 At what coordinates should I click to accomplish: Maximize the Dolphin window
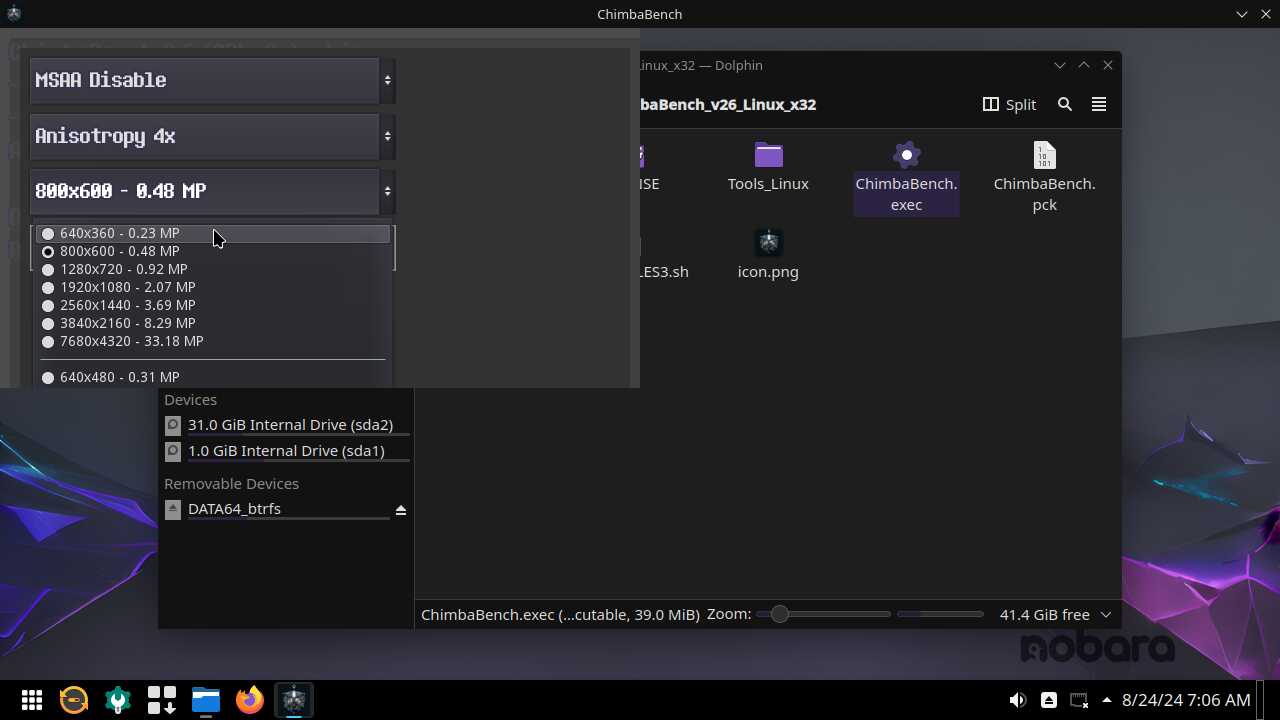pos(1084,65)
